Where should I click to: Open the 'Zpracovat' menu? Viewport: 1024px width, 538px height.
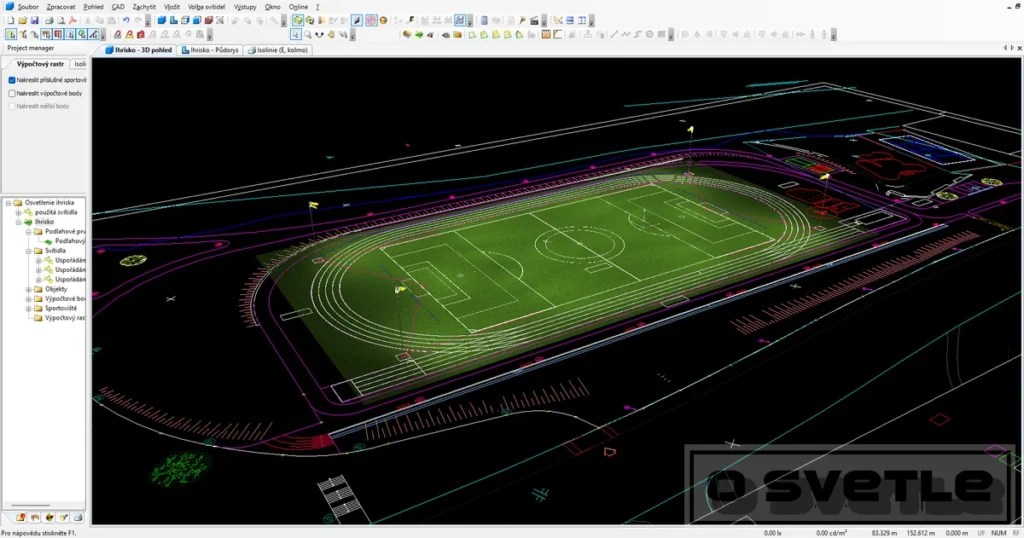pos(61,7)
